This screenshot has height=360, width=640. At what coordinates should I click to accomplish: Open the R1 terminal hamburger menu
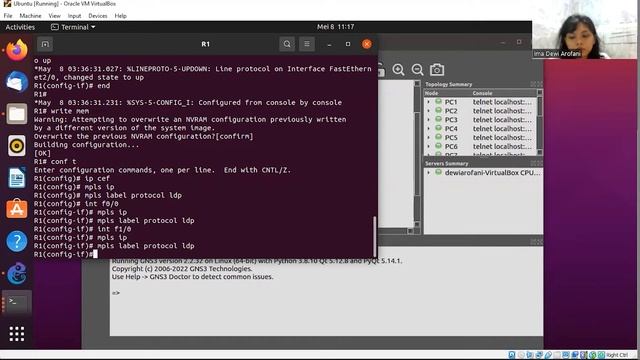(x=307, y=44)
